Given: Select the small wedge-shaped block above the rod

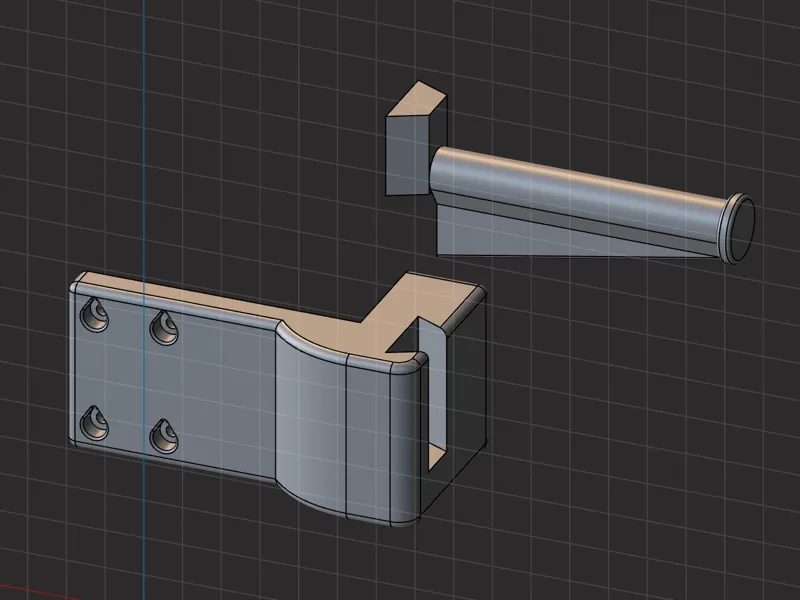Looking at the screenshot, I should pyautogui.click(x=415, y=139).
